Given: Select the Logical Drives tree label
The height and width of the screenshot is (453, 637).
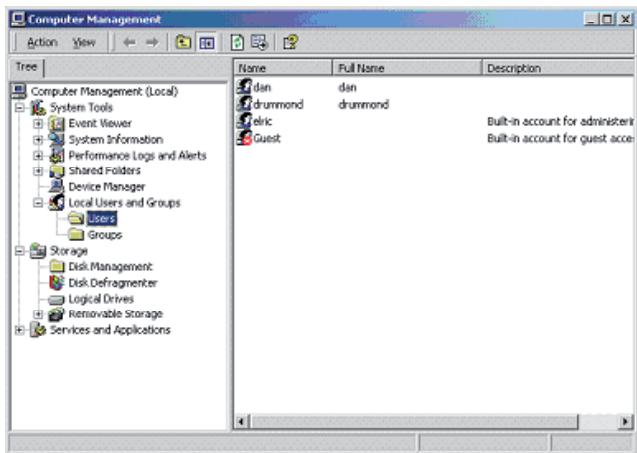Looking at the screenshot, I should pos(101,299).
